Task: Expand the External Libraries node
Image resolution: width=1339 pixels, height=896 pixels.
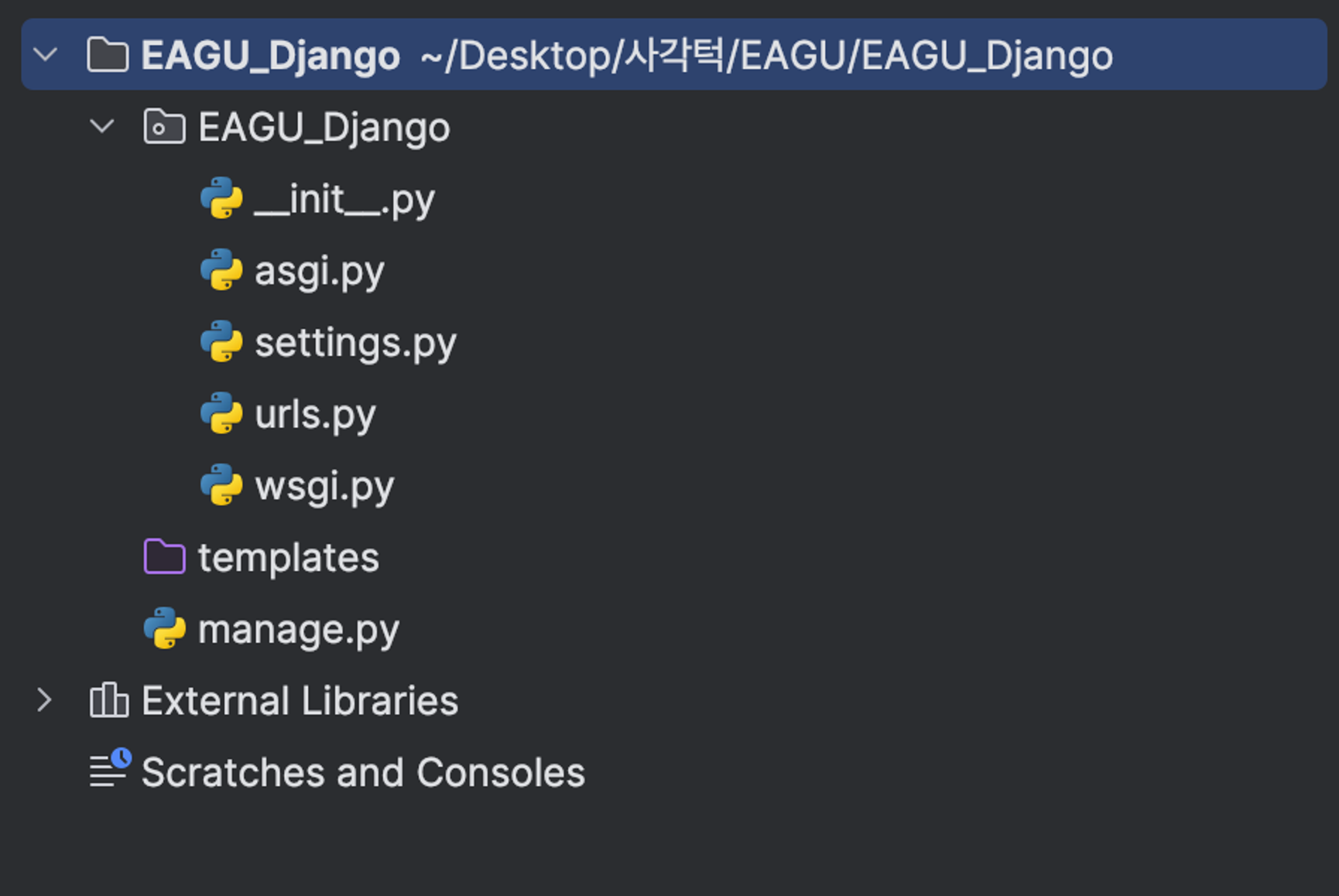Action: coord(45,700)
